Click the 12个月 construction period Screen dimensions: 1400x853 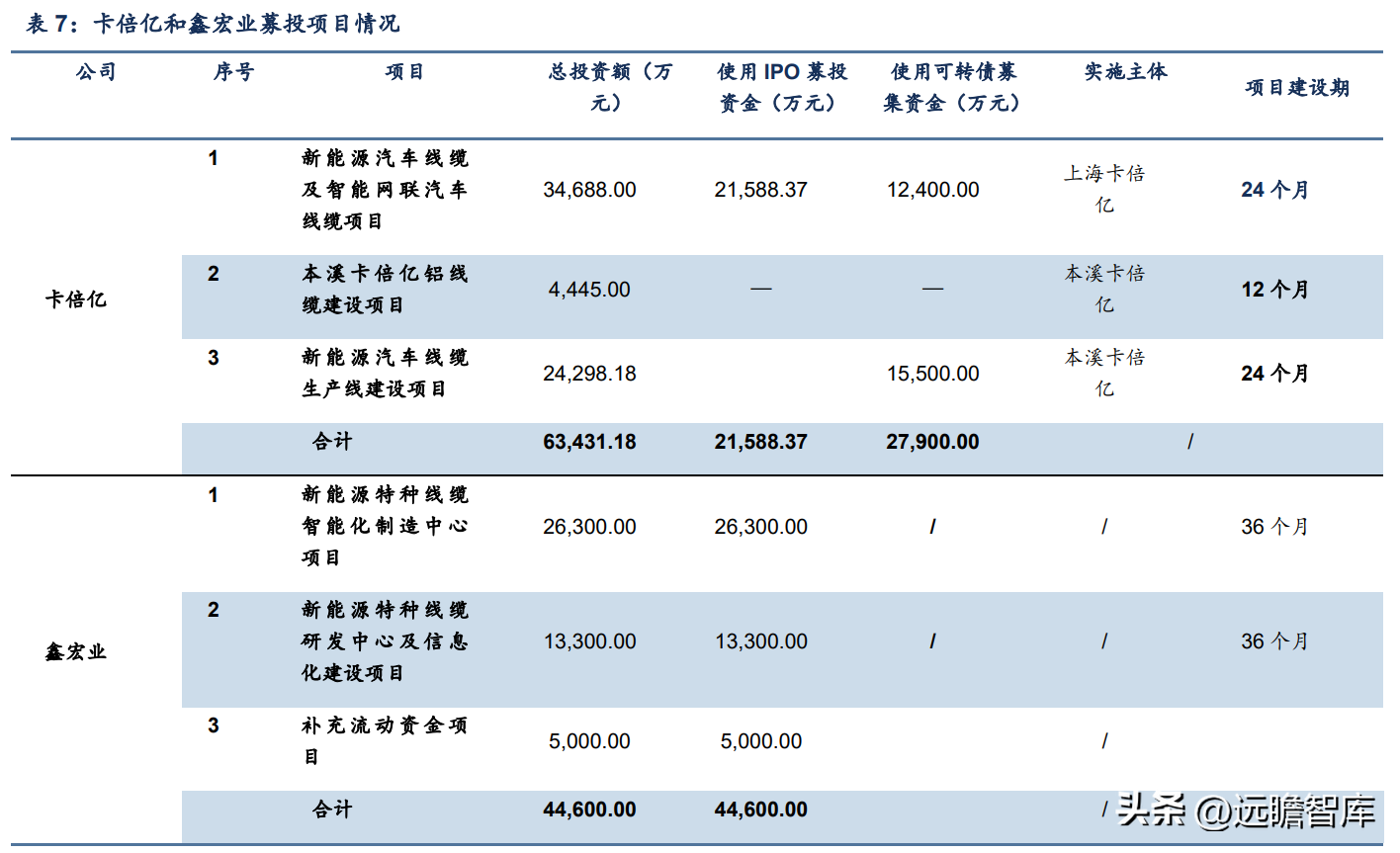click(1274, 290)
